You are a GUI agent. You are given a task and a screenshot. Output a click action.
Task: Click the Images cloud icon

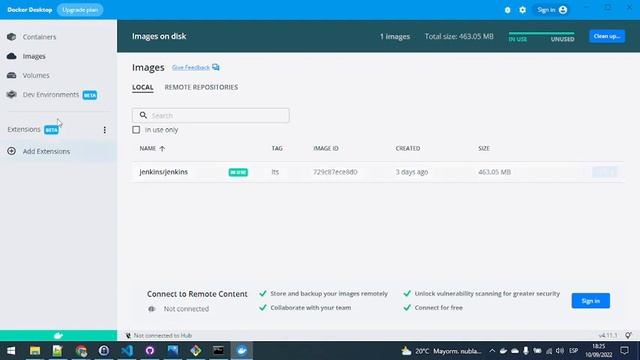point(11,56)
